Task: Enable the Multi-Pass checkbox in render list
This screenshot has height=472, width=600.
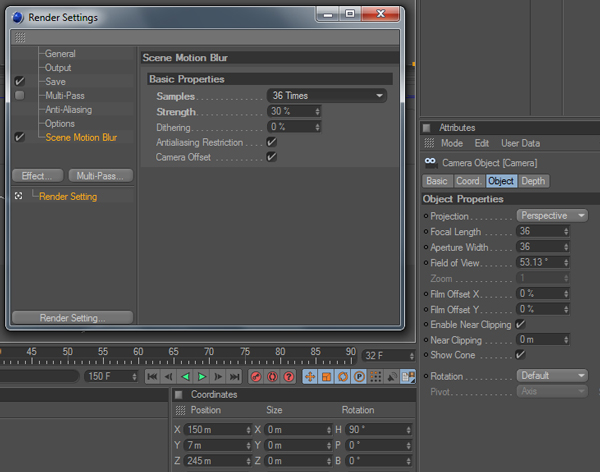Action: [x=20, y=95]
